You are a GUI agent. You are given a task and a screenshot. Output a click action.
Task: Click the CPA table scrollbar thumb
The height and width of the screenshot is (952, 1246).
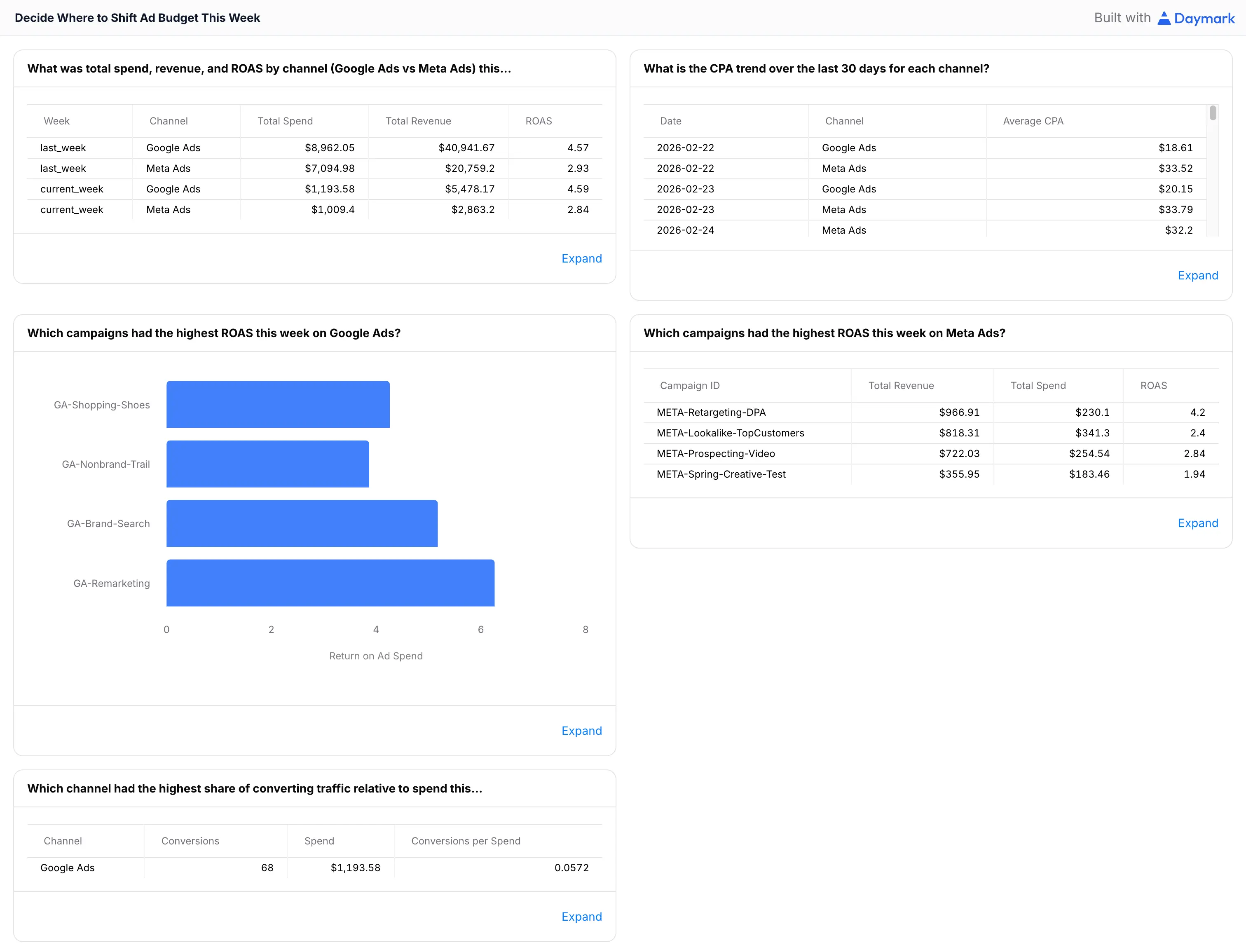[1213, 113]
